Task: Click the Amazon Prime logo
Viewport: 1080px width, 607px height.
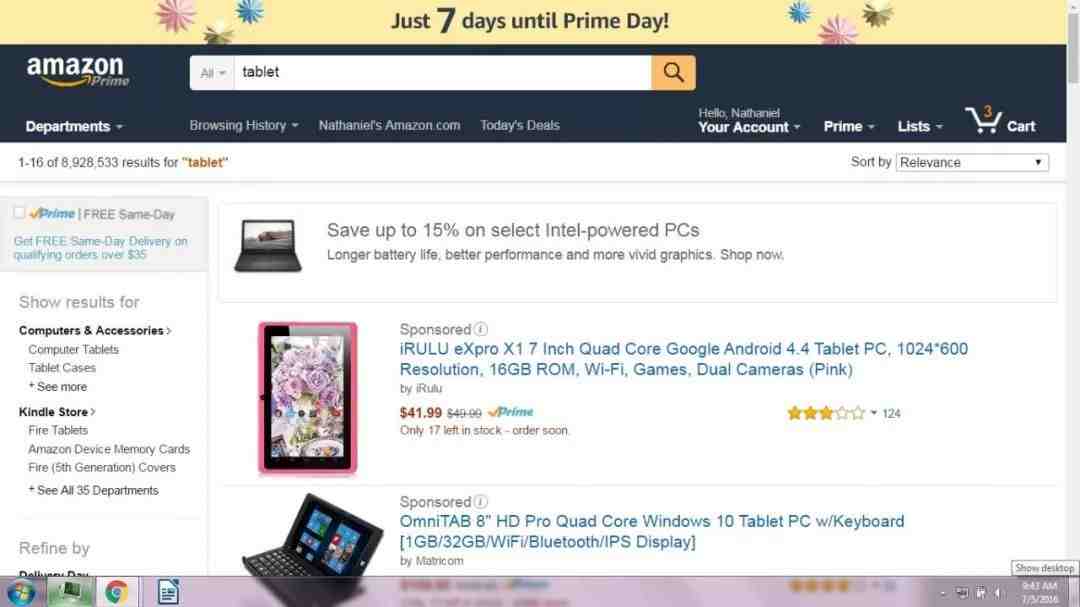Action: click(78, 72)
